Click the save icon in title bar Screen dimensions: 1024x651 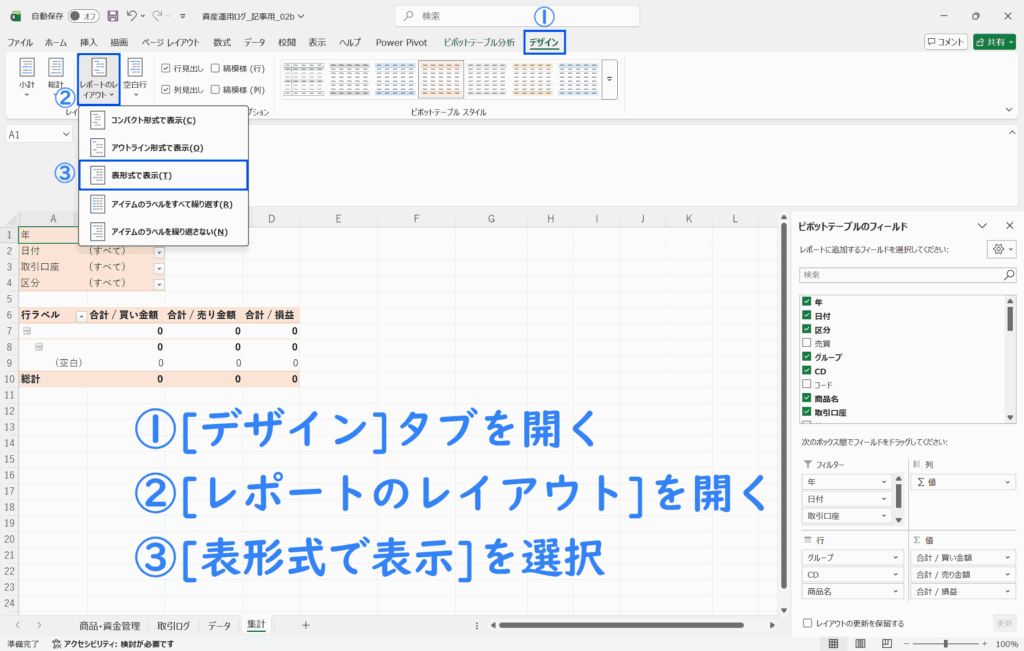tap(112, 16)
